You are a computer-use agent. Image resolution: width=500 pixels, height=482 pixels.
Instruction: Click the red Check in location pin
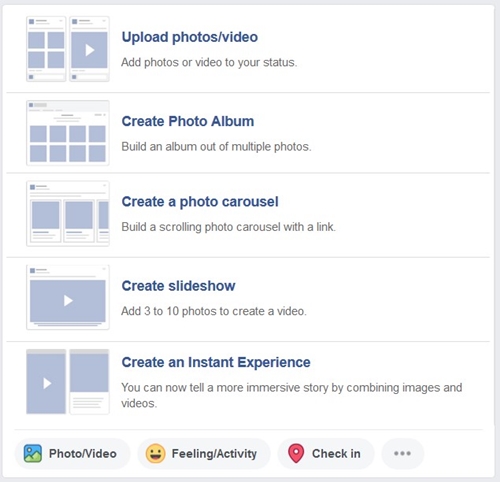[x=296, y=453]
